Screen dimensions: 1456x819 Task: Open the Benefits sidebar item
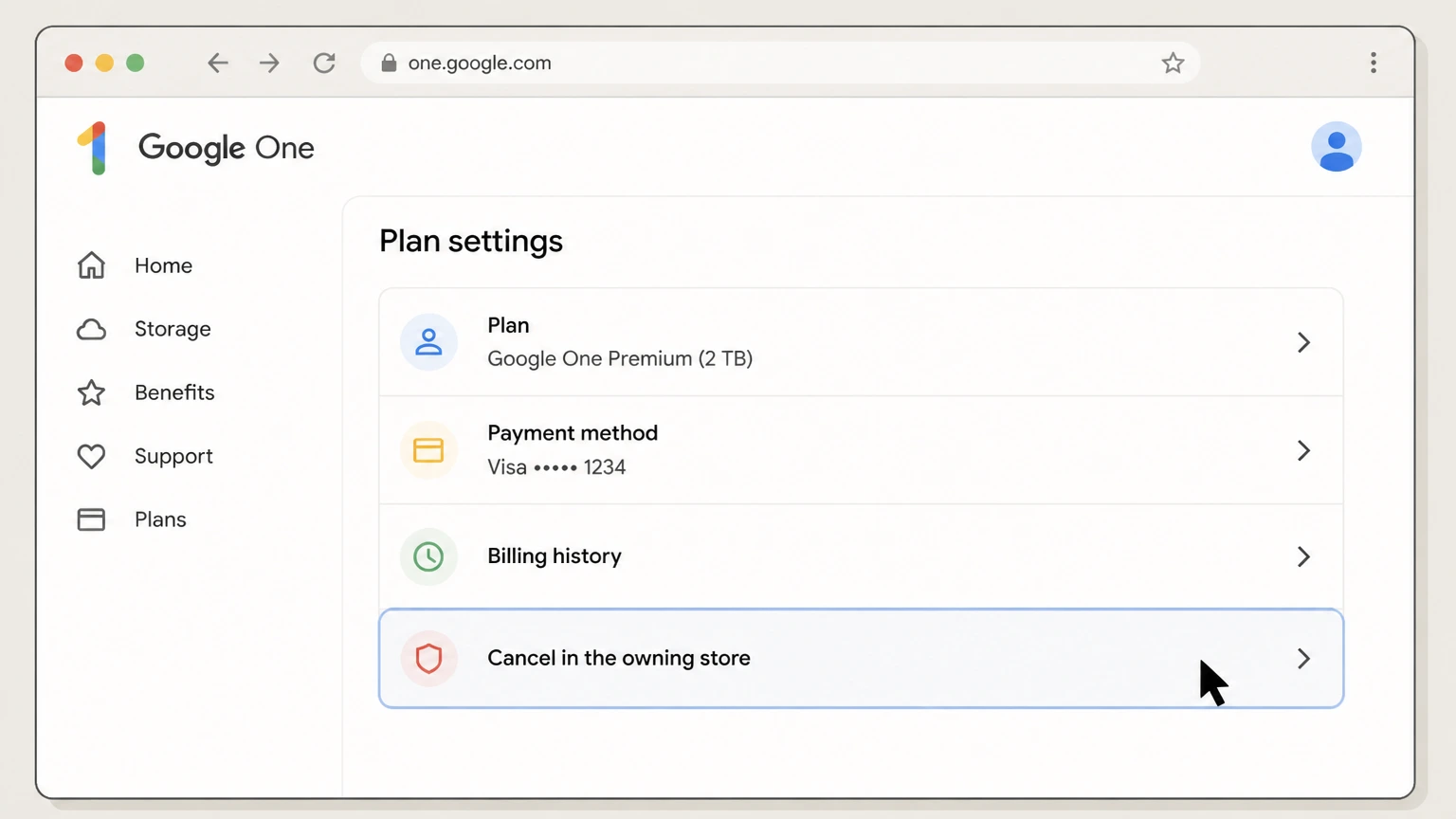(146, 392)
